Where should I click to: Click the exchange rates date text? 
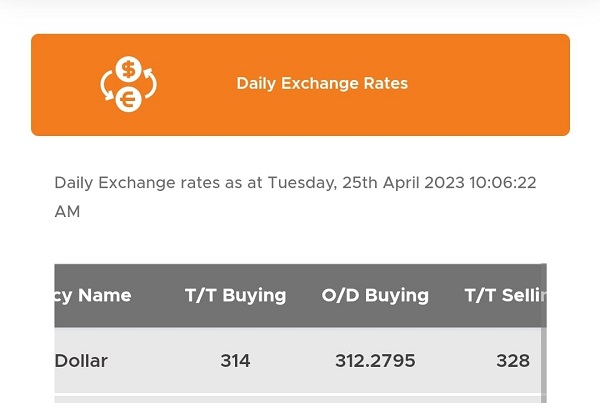(x=295, y=197)
